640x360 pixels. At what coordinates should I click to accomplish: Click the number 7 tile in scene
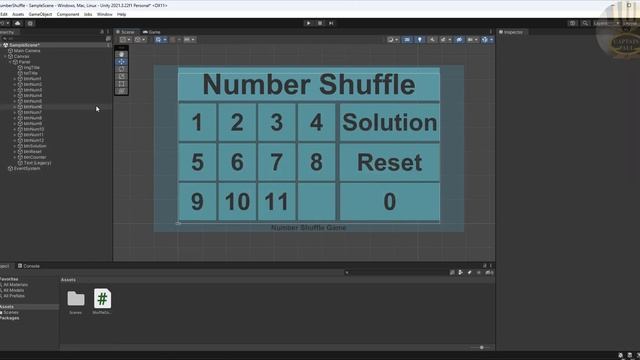[277, 162]
